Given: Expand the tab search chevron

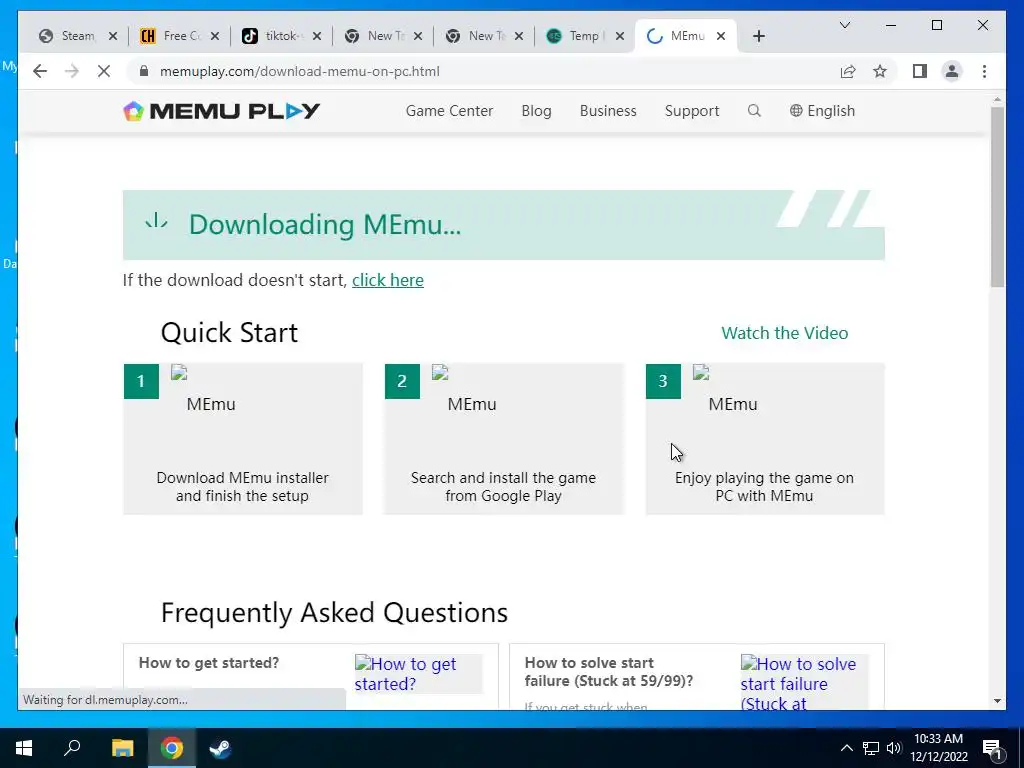Looking at the screenshot, I should pos(844,25).
